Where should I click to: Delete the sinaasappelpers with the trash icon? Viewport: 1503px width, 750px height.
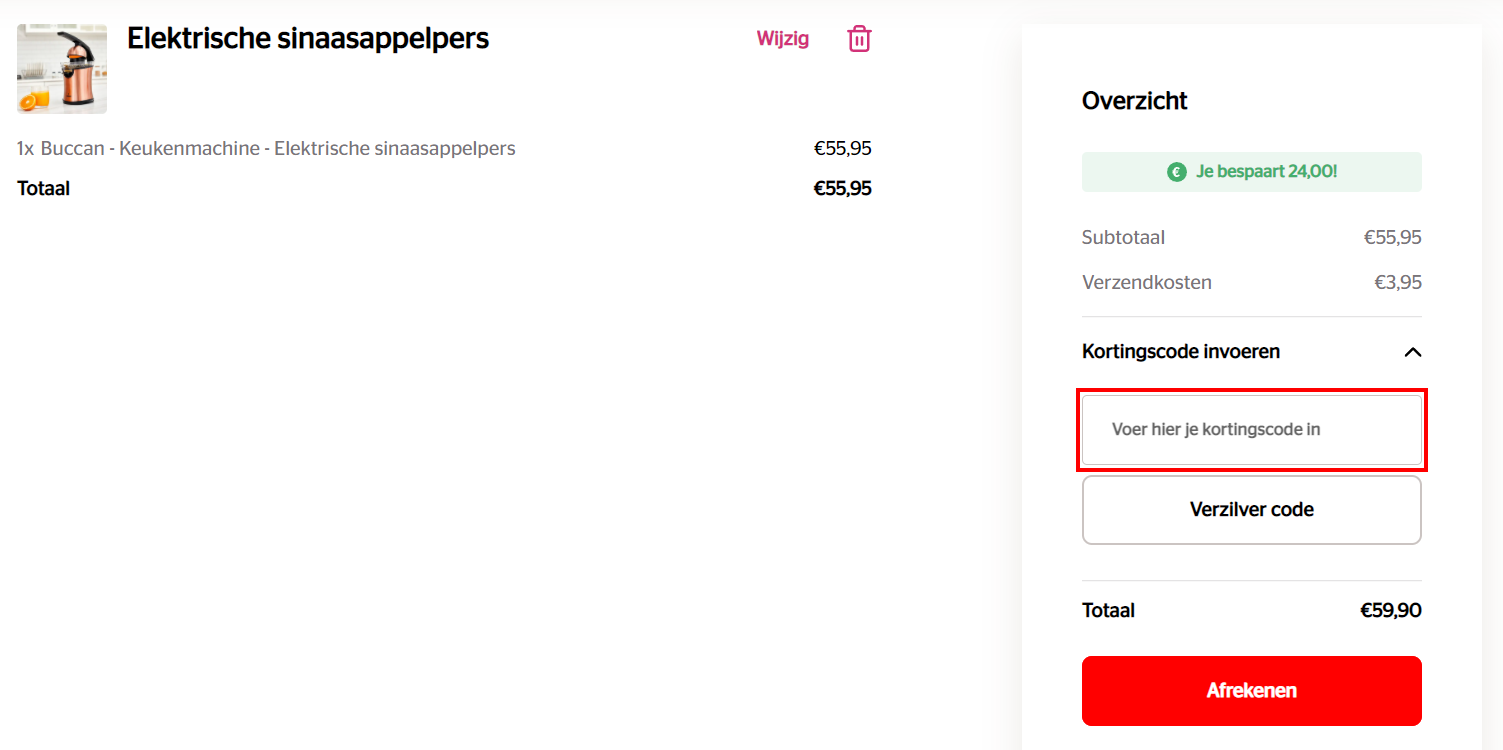pyautogui.click(x=859, y=39)
